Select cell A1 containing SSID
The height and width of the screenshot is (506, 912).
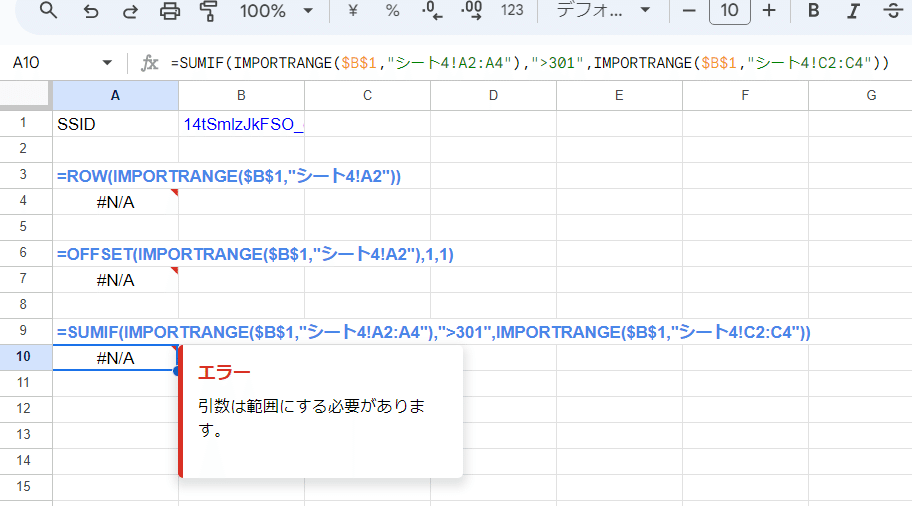(115, 124)
